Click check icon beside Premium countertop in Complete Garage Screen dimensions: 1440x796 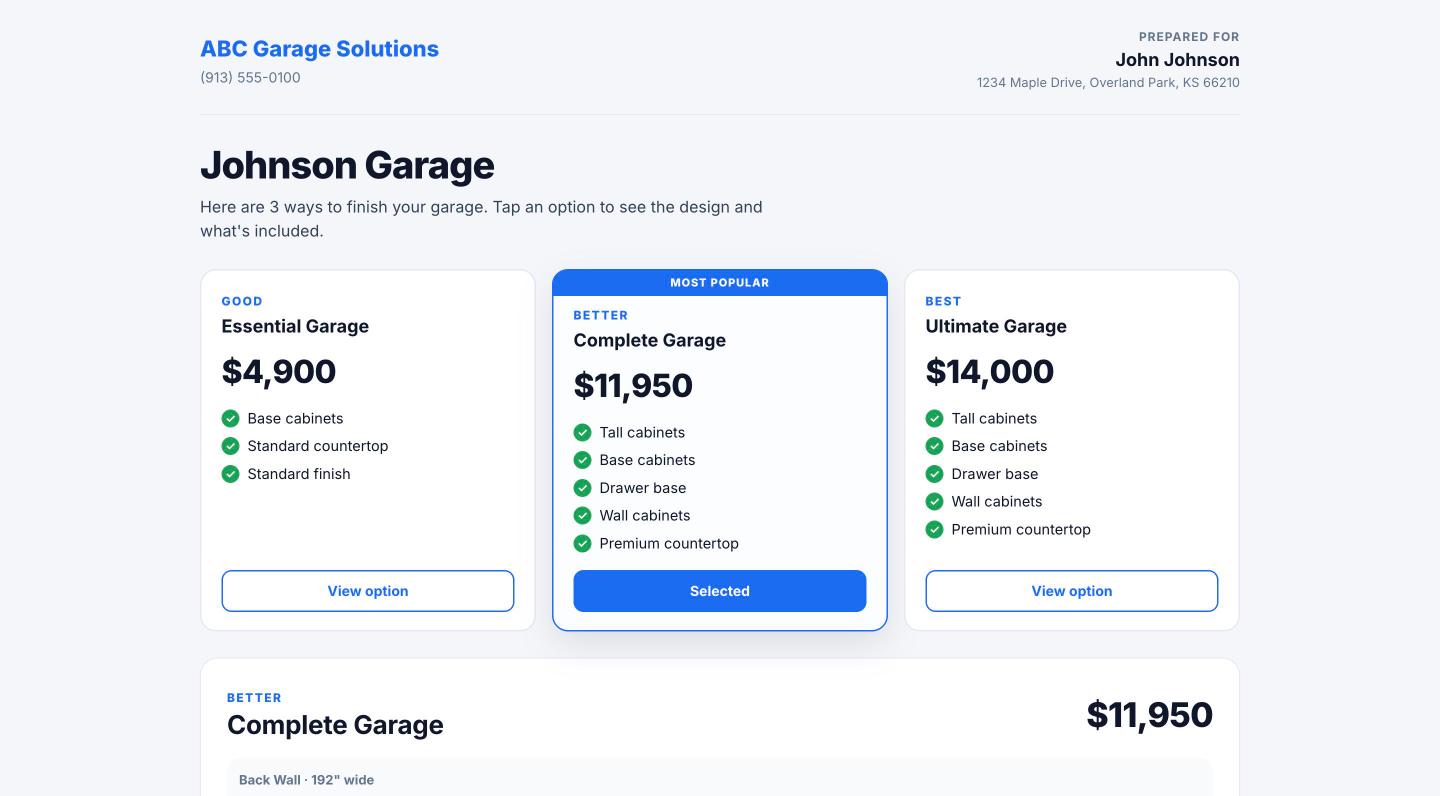583,544
